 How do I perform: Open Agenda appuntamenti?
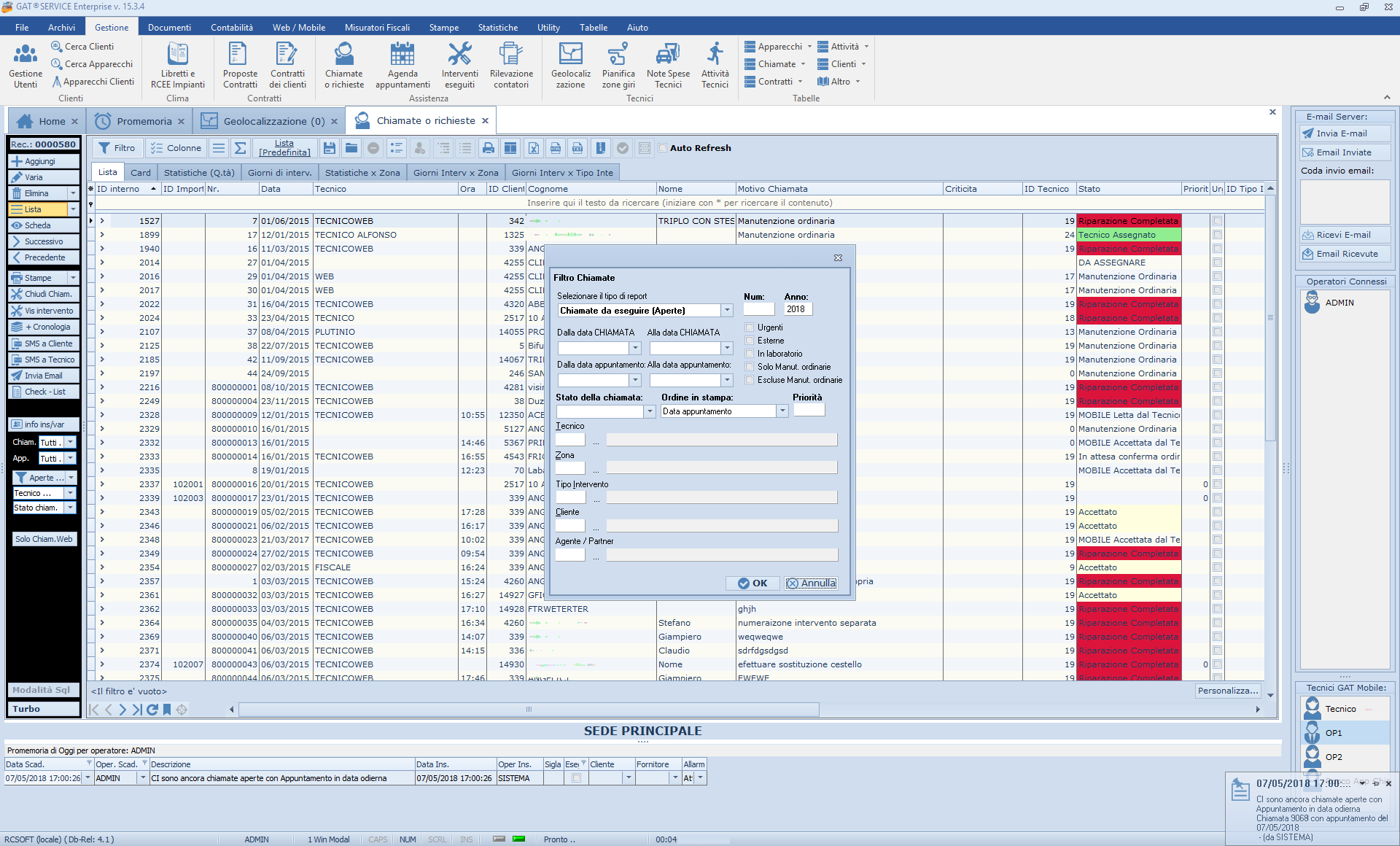tap(402, 66)
